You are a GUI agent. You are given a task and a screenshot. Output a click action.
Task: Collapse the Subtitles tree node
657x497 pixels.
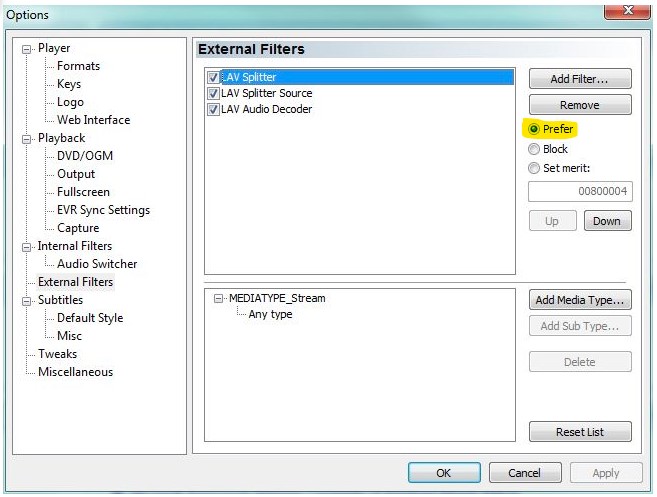(26, 301)
